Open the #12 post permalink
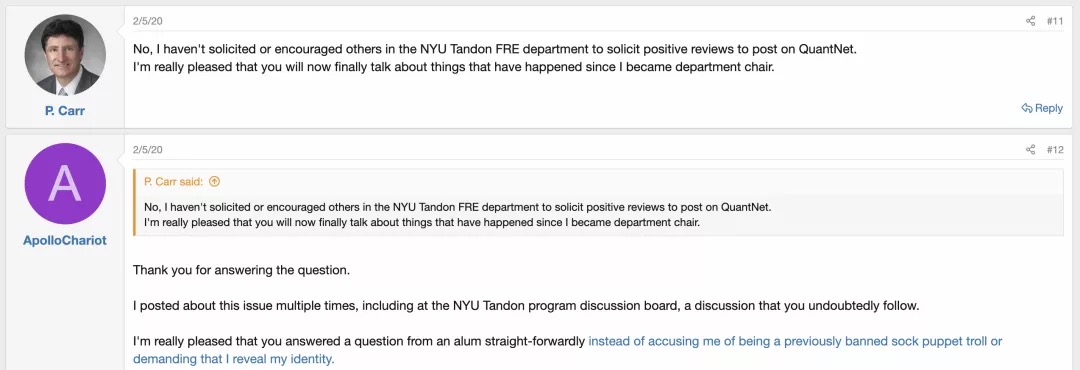The width and height of the screenshot is (1080, 370). tap(1055, 150)
